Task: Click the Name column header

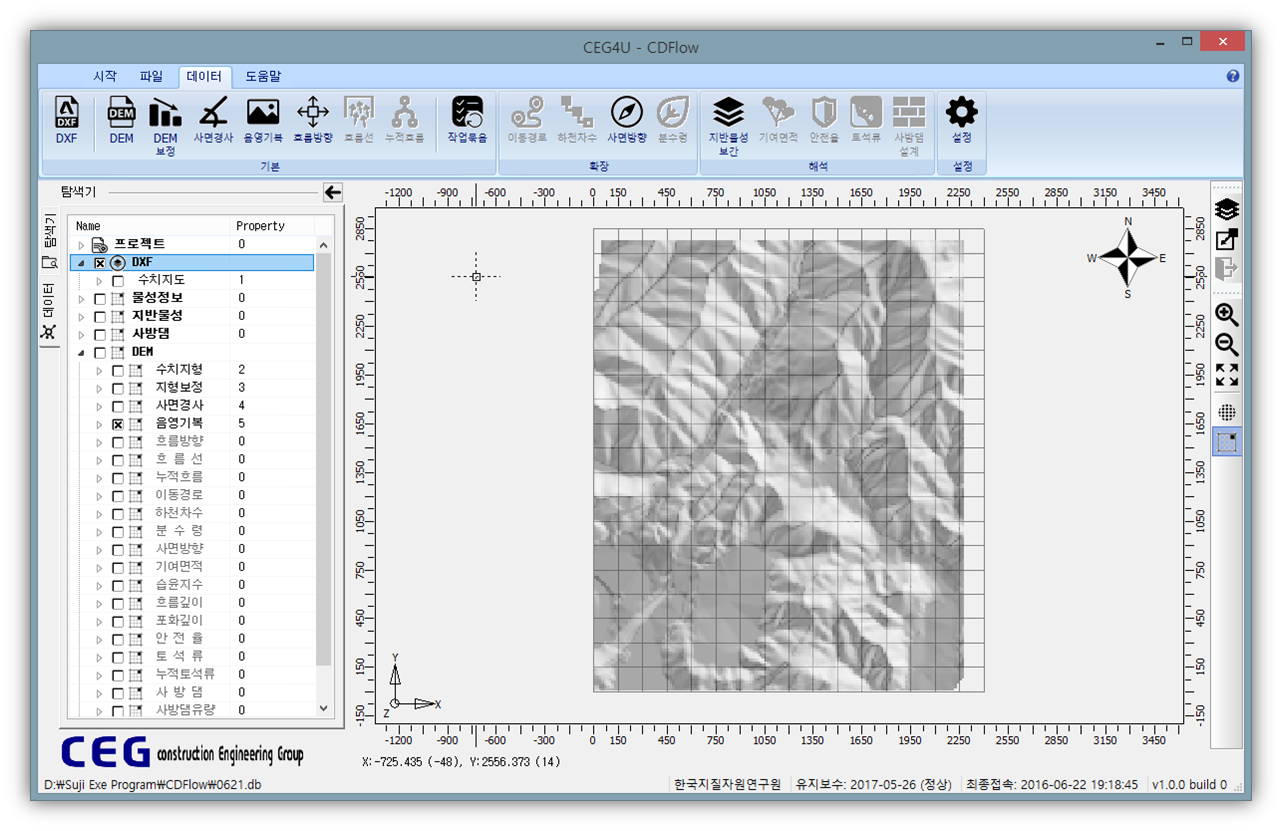Action: point(149,226)
